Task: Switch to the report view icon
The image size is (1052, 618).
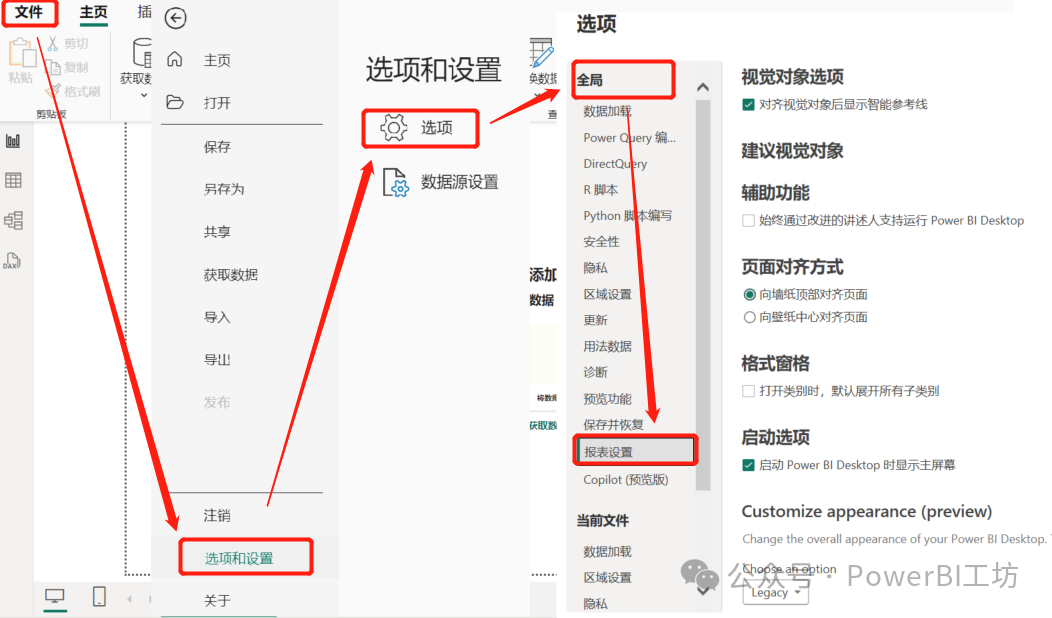Action: 13,140
